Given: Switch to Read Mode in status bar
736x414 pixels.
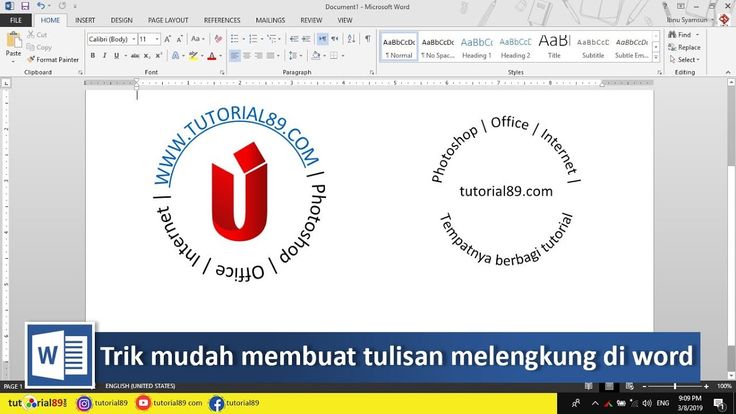Looking at the screenshot, I should (x=588, y=386).
